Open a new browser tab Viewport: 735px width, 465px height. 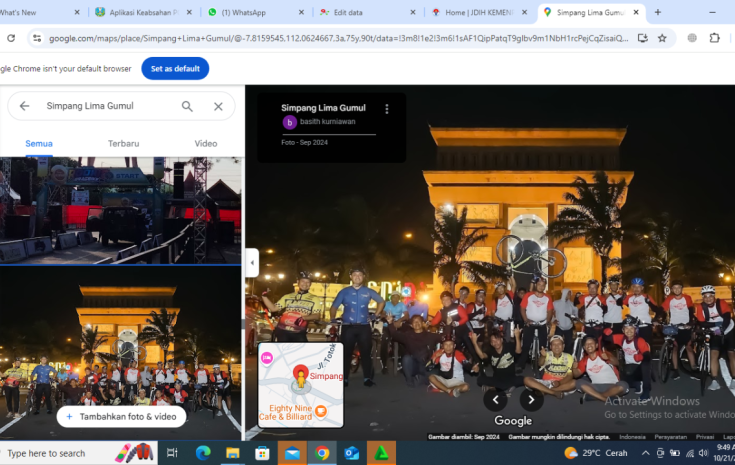click(658, 12)
